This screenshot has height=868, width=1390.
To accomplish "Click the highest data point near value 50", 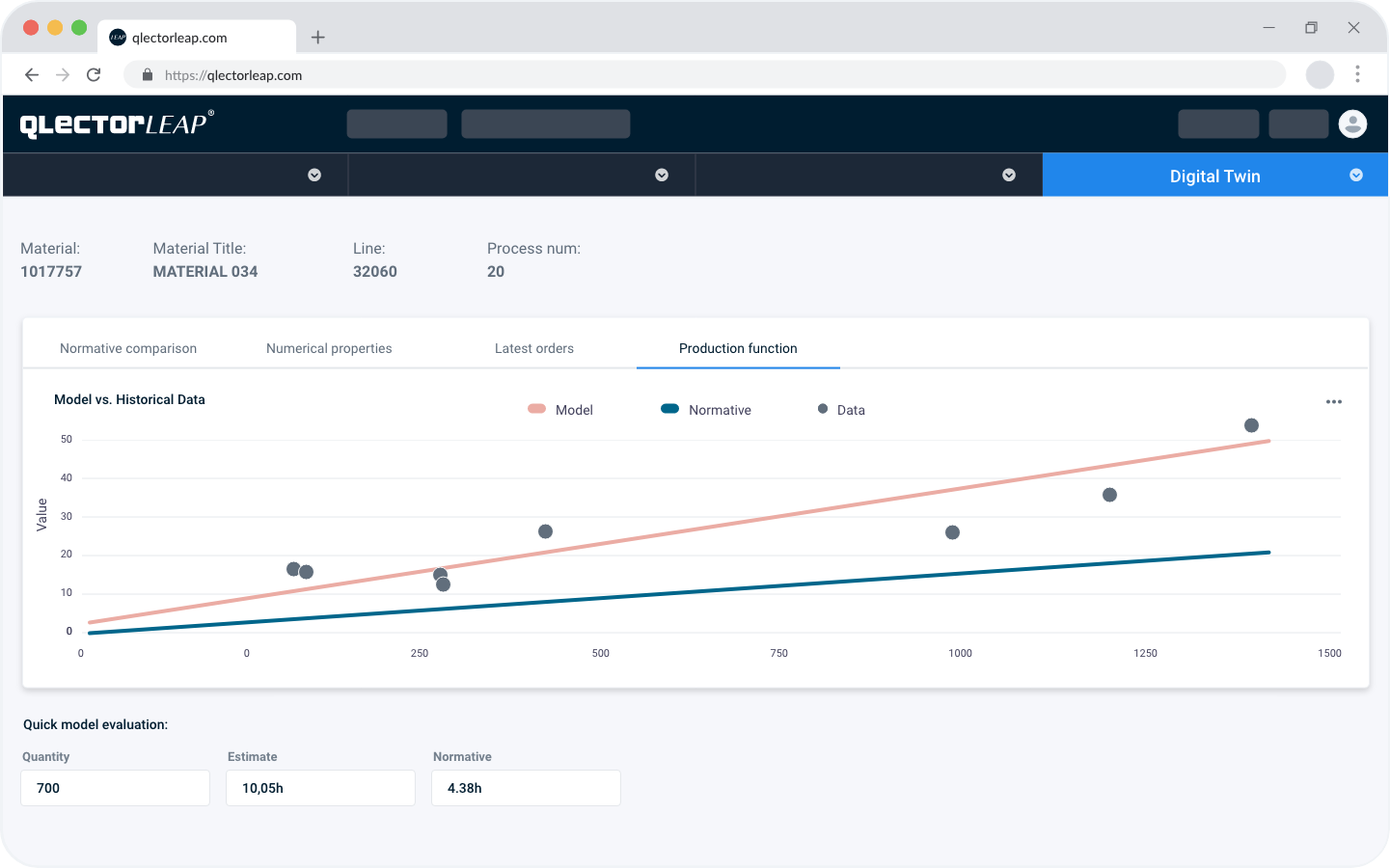I will coord(1251,425).
